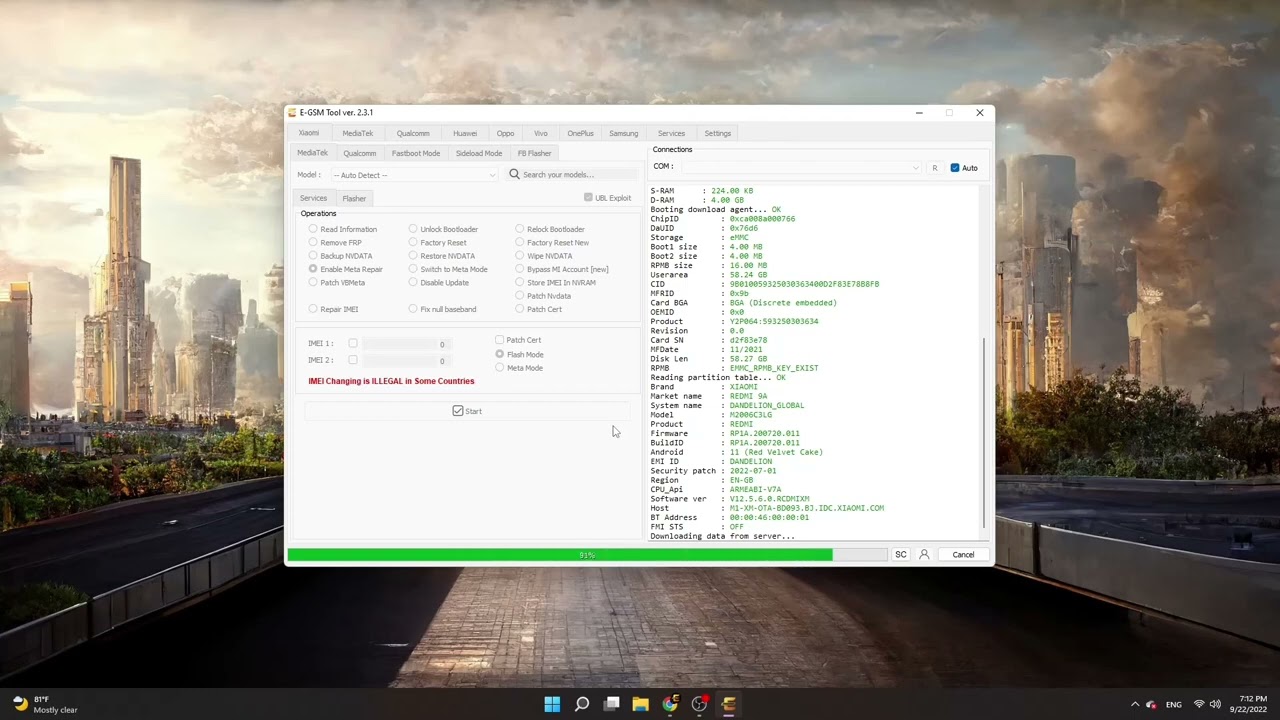Click the Start button
Image resolution: width=1280 pixels, height=720 pixels.
(467, 411)
